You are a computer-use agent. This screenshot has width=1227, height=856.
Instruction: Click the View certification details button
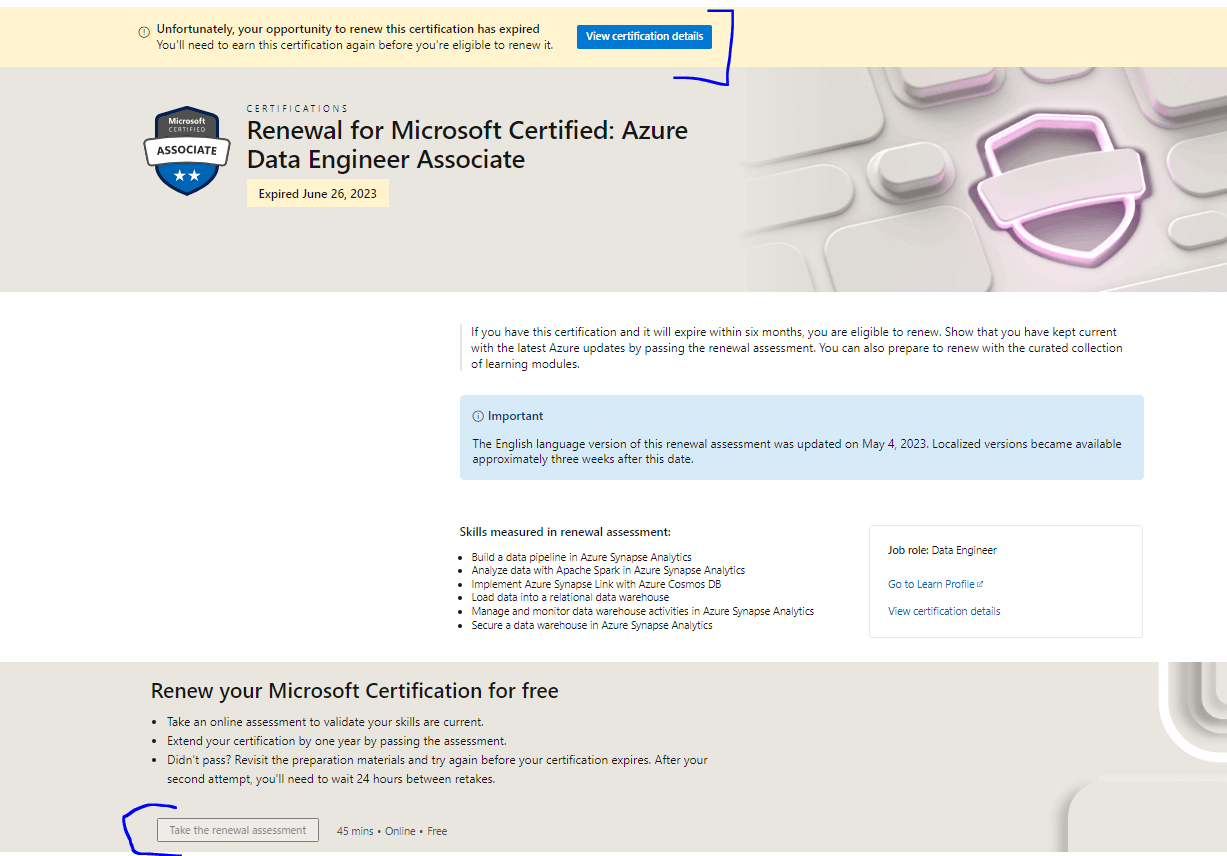644,36
